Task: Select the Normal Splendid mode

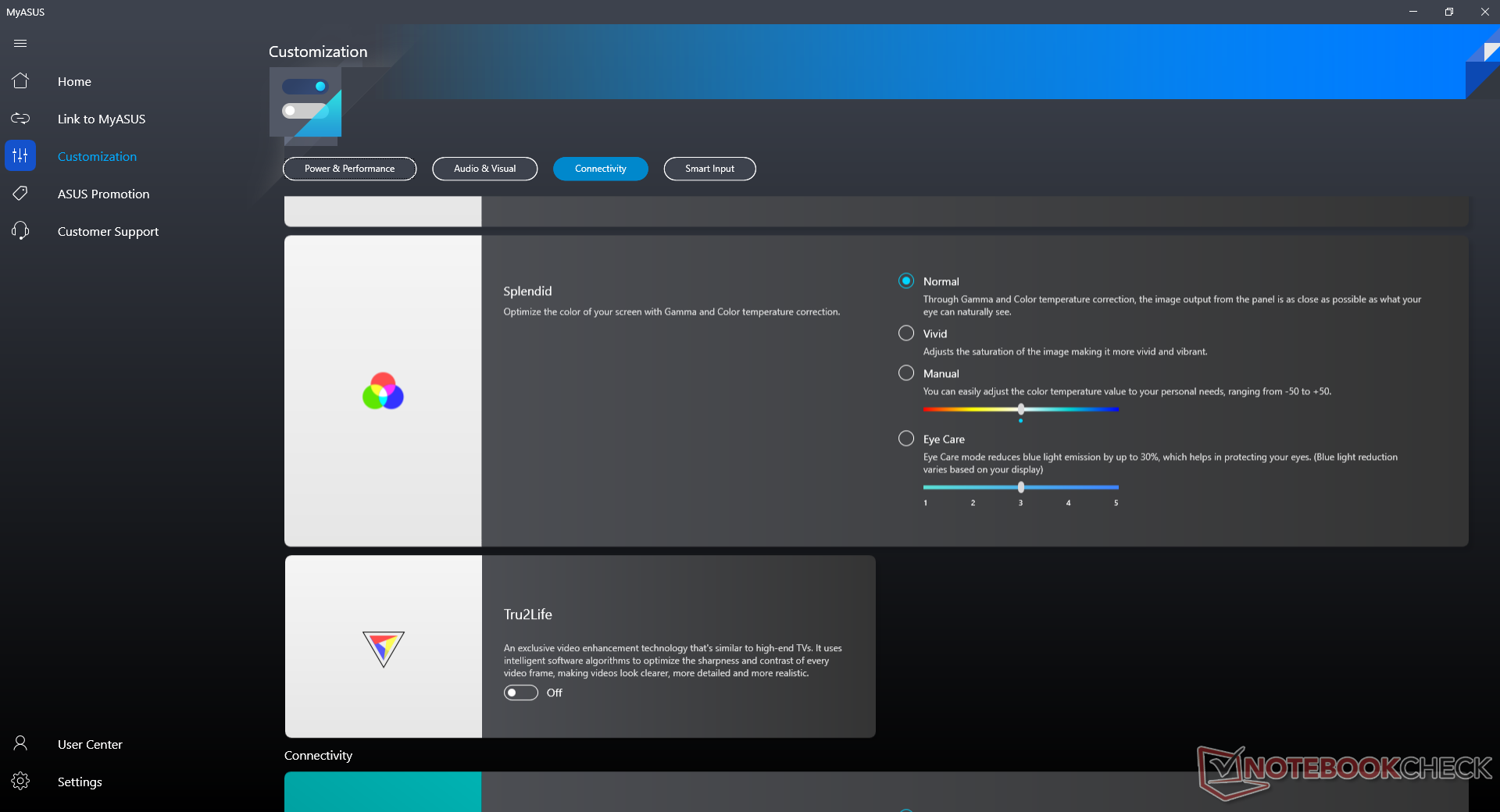Action: (906, 281)
